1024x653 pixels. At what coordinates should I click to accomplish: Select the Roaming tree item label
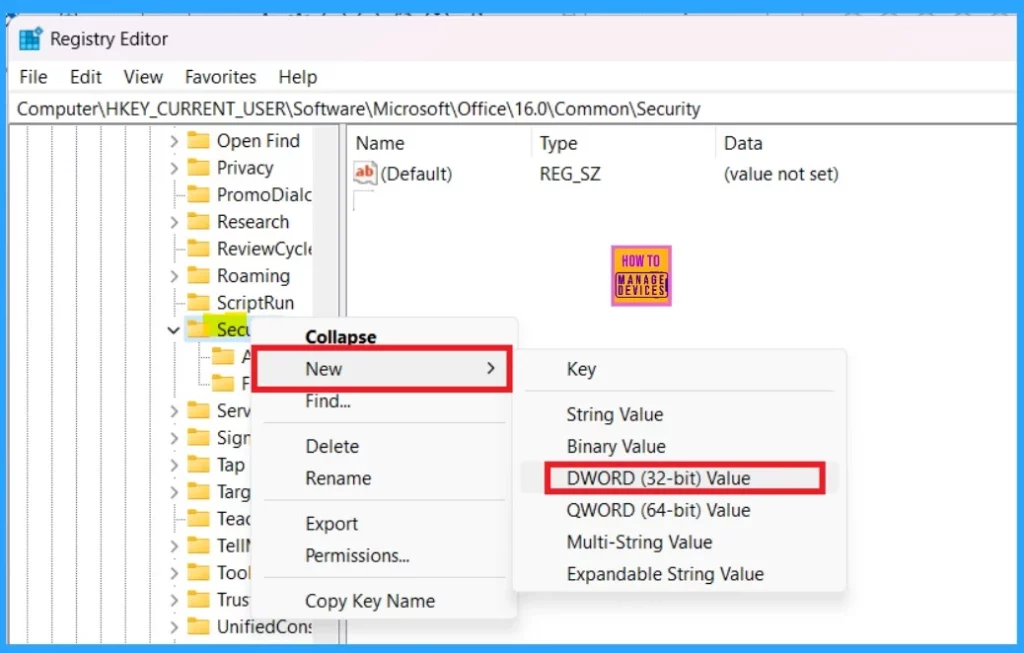(x=253, y=276)
